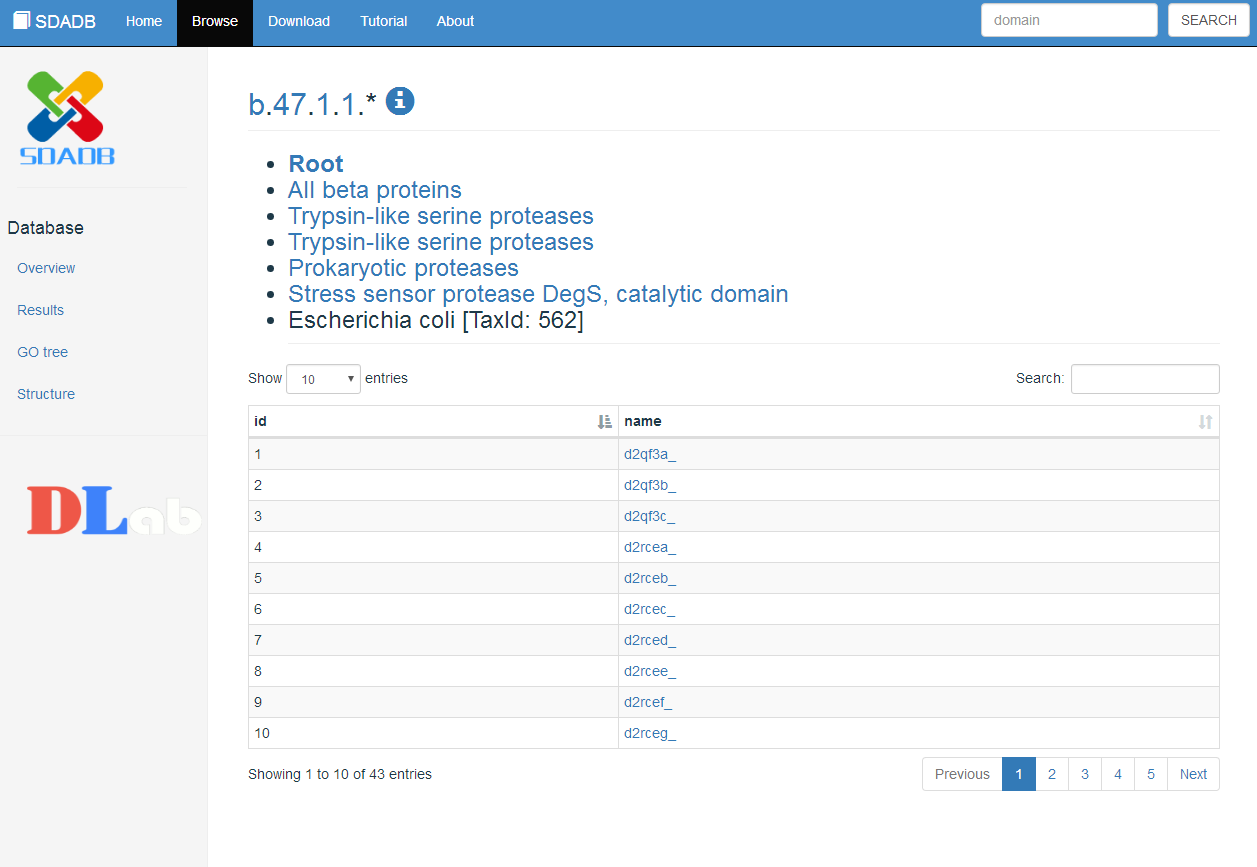Open the About menu item
Viewport: 1257px width, 867px height.
(x=455, y=22)
